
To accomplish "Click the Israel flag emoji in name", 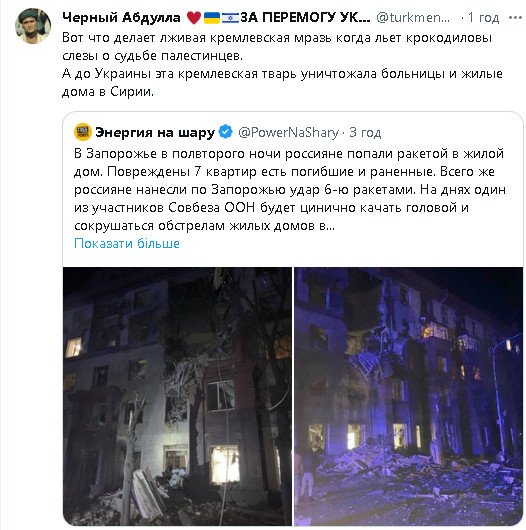I will coord(230,18).
